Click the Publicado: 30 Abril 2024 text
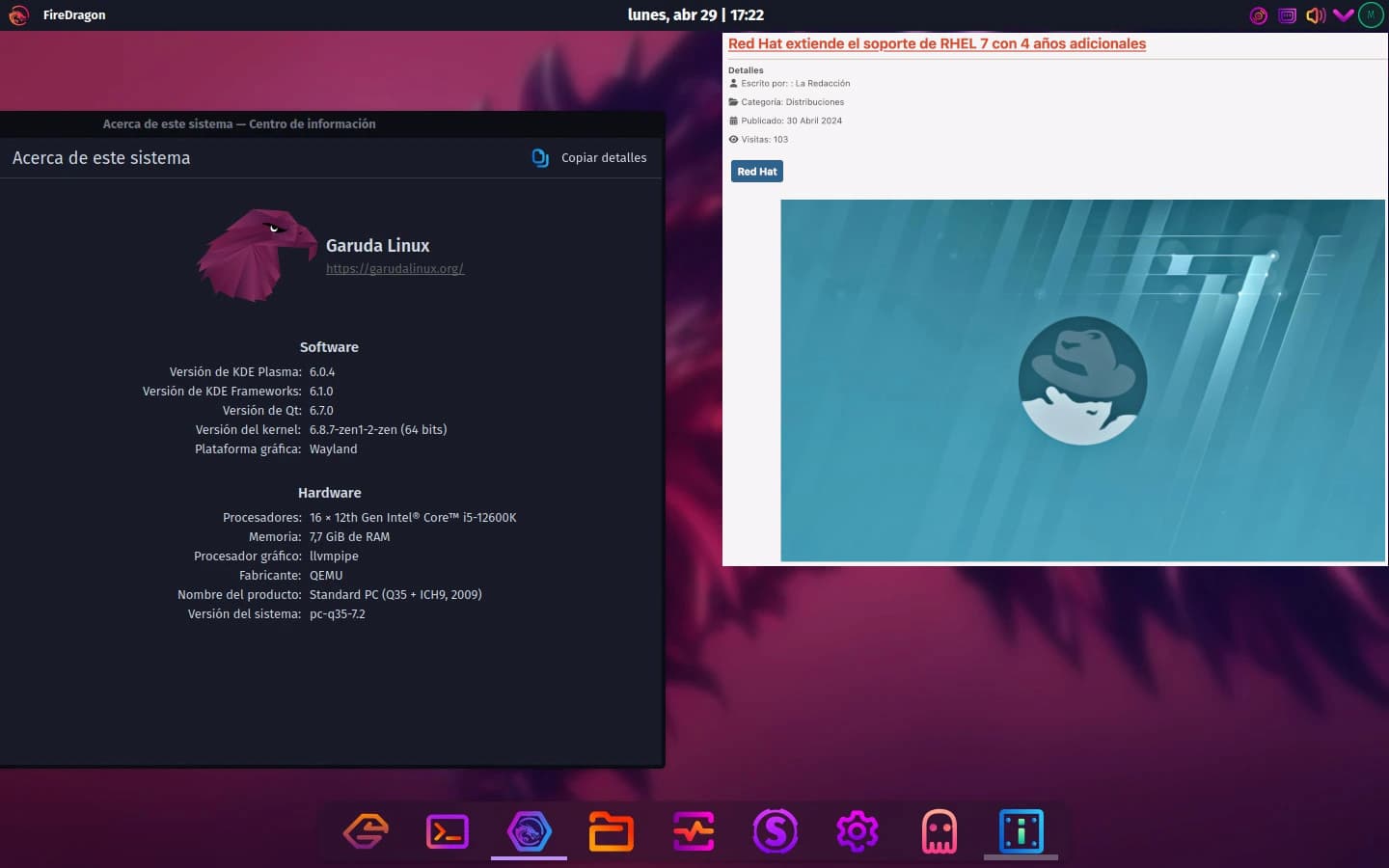 791,121
